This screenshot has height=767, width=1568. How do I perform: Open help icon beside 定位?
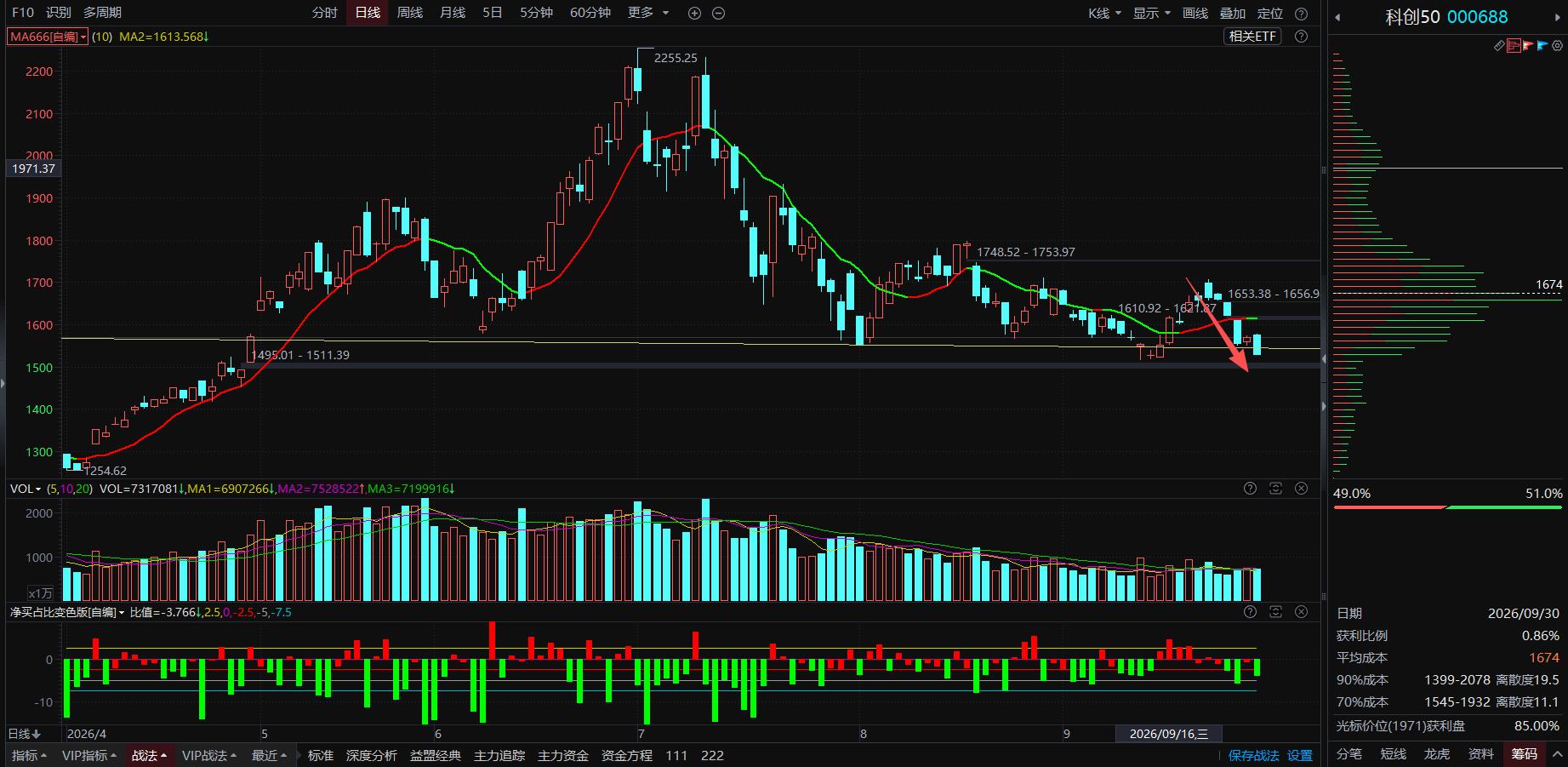pos(1301,13)
